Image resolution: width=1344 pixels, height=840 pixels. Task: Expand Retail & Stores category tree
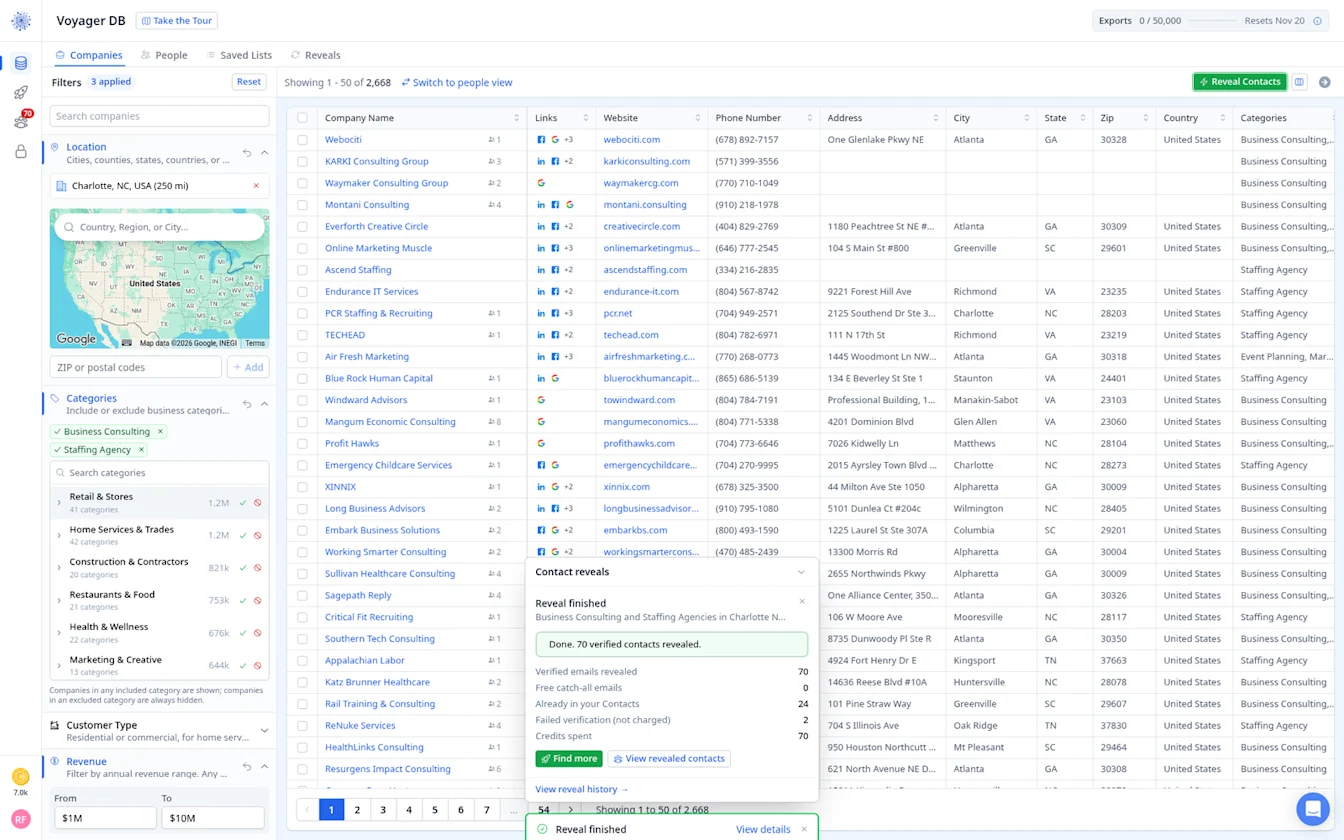coord(59,503)
